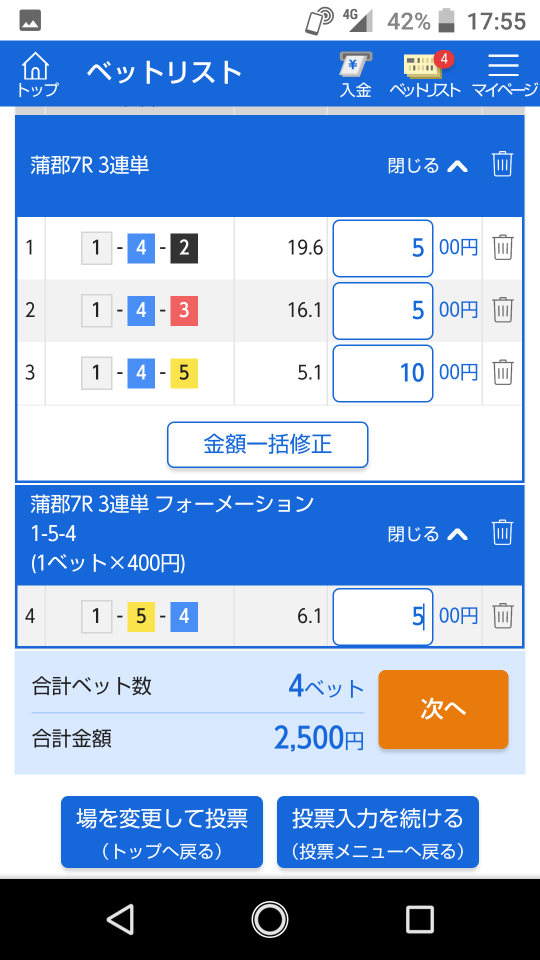
Task: Collapse the フォーメーション section with 閉じる
Action: click(427, 534)
